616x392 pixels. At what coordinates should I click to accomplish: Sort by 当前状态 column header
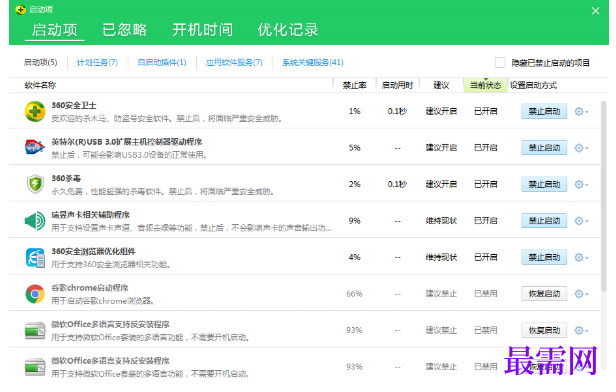486,85
